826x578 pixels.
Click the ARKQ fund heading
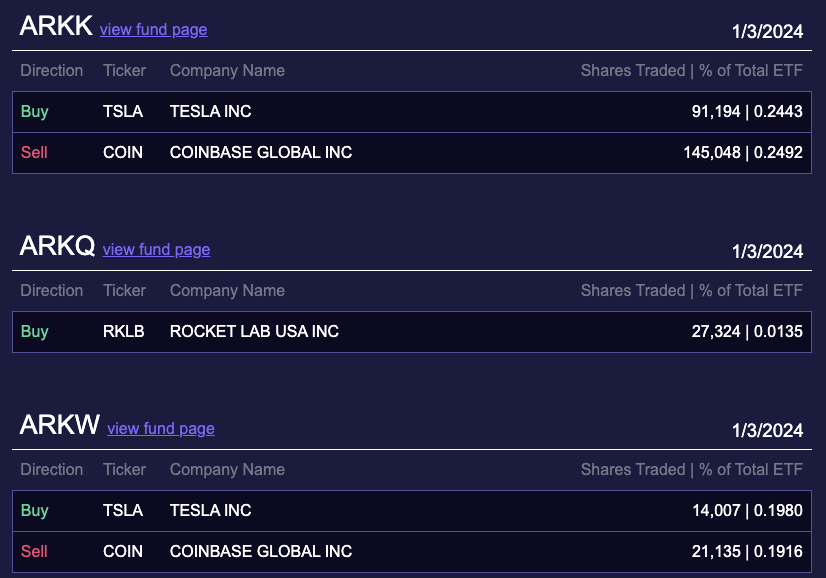click(57, 247)
